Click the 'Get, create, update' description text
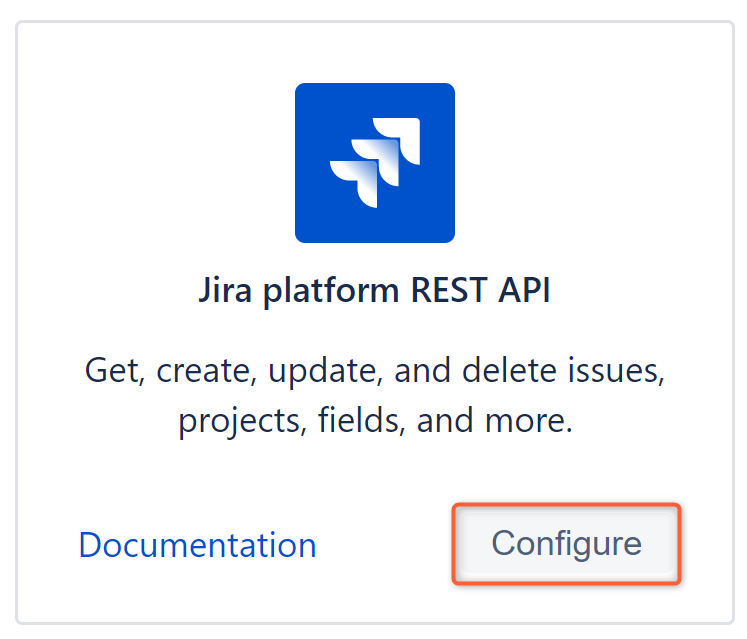The image size is (747, 639). [x=375, y=396]
